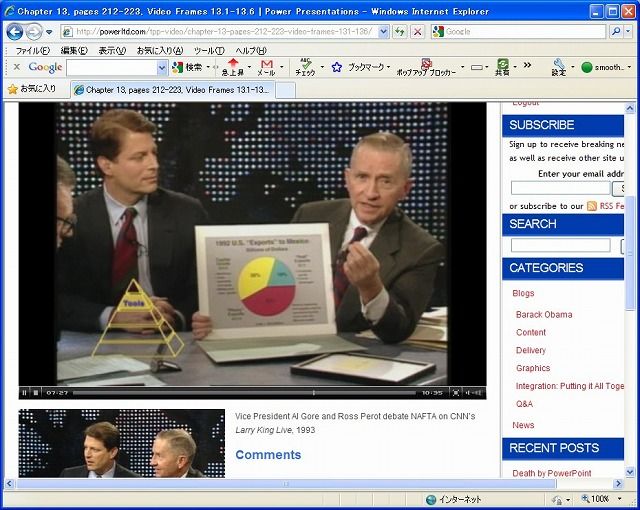Click the green 共有 share icon
Viewport: 640px width, 510px height.
[x=502, y=67]
